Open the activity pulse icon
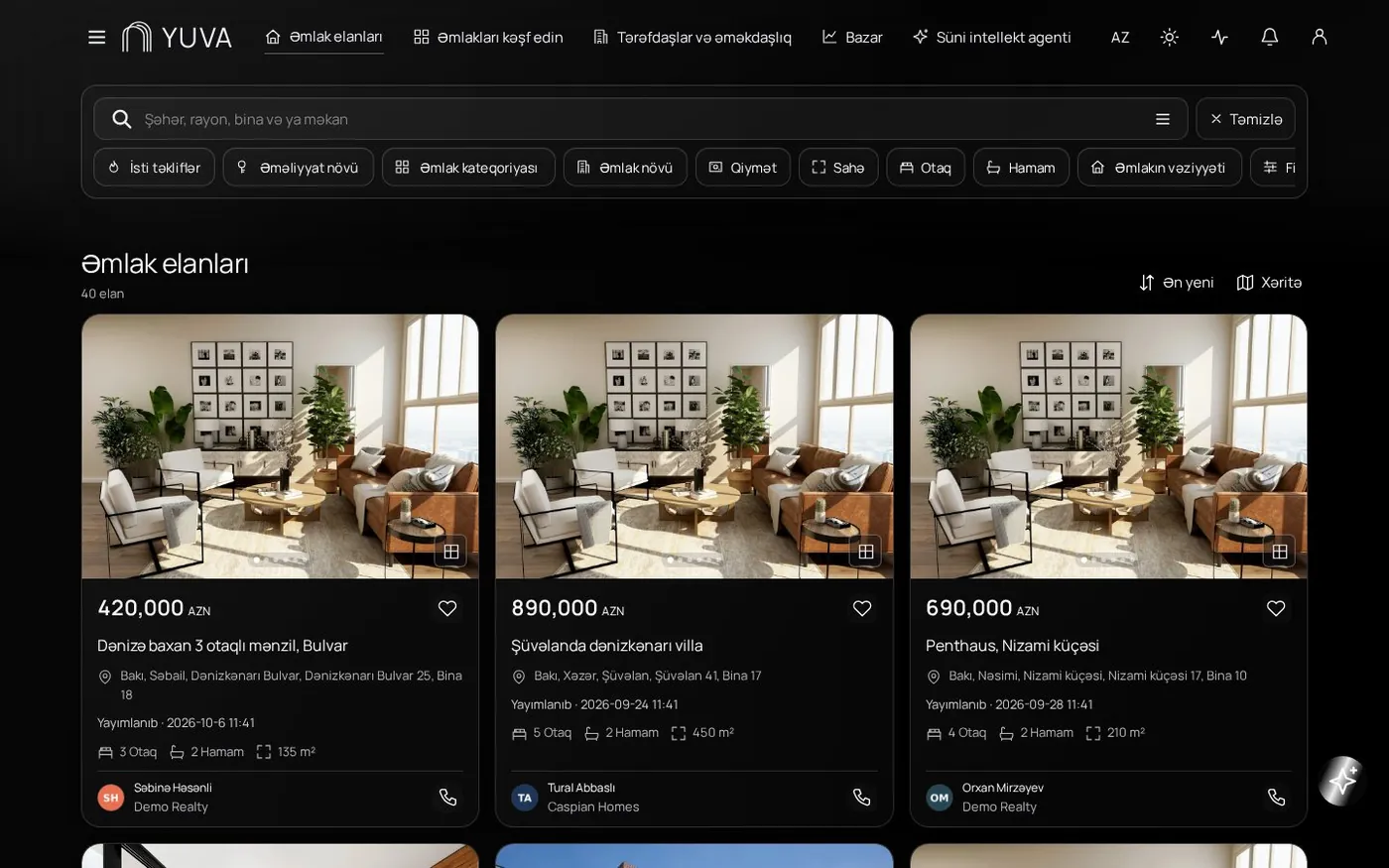 [1219, 37]
